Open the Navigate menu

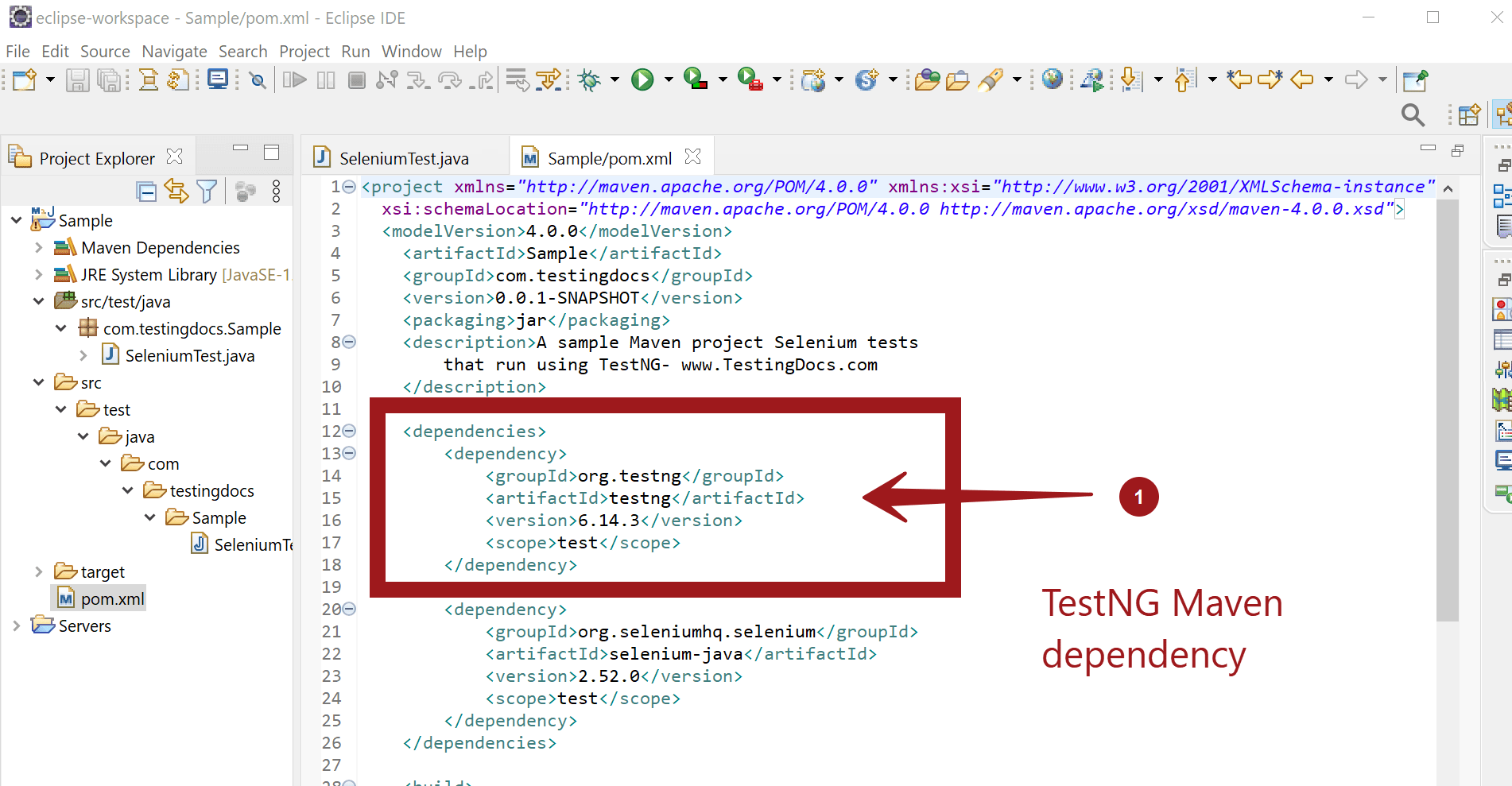coord(174,51)
